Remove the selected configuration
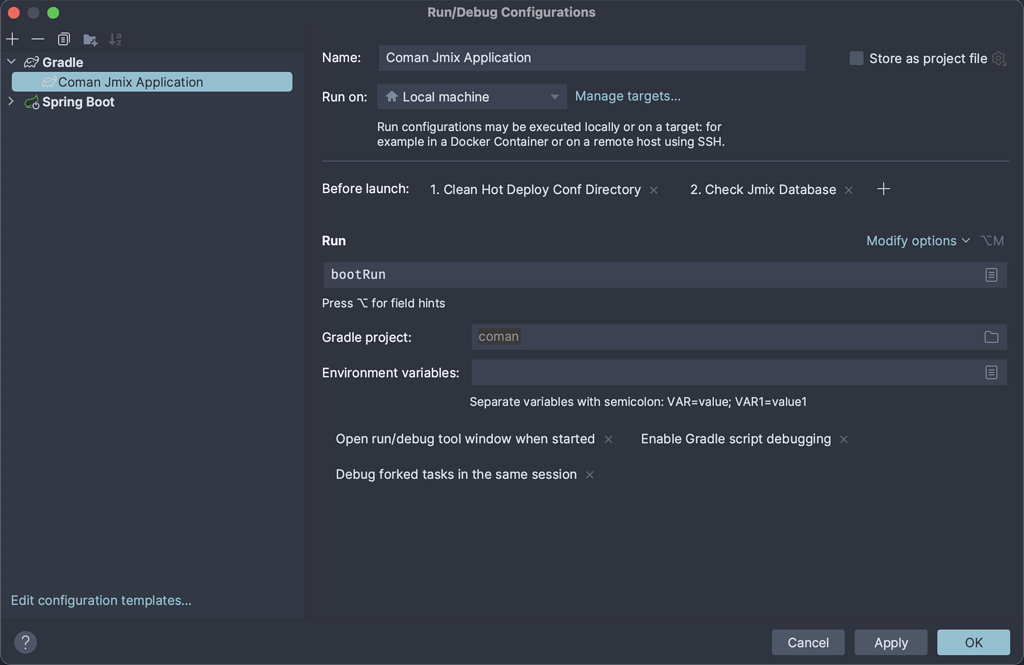The width and height of the screenshot is (1024, 665). coord(37,39)
